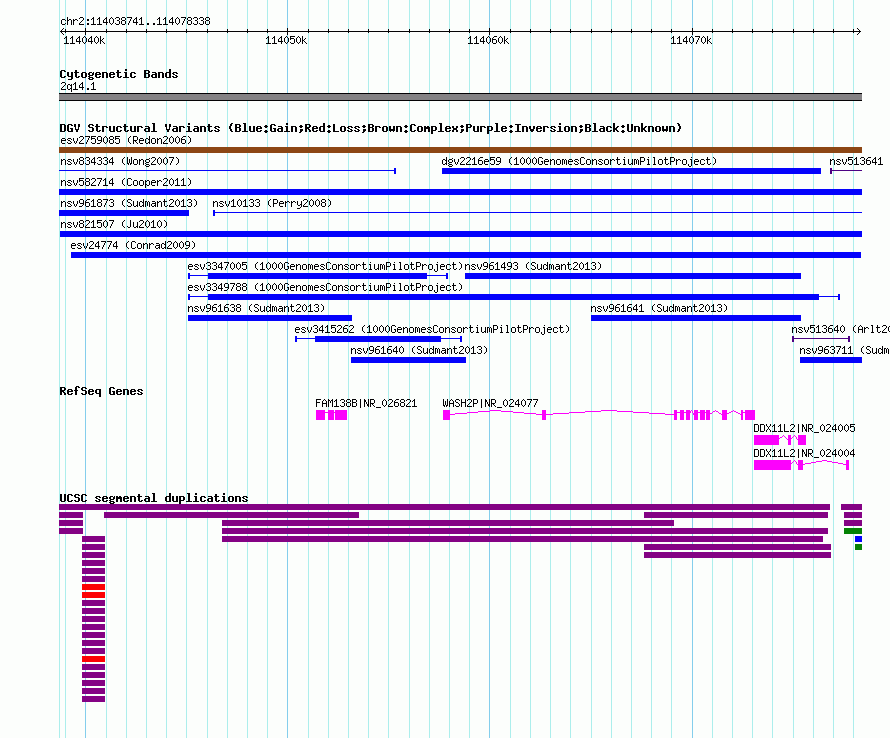The height and width of the screenshot is (738, 890).
Task: Click the 114040k ruler tick label
Action: tap(84, 40)
